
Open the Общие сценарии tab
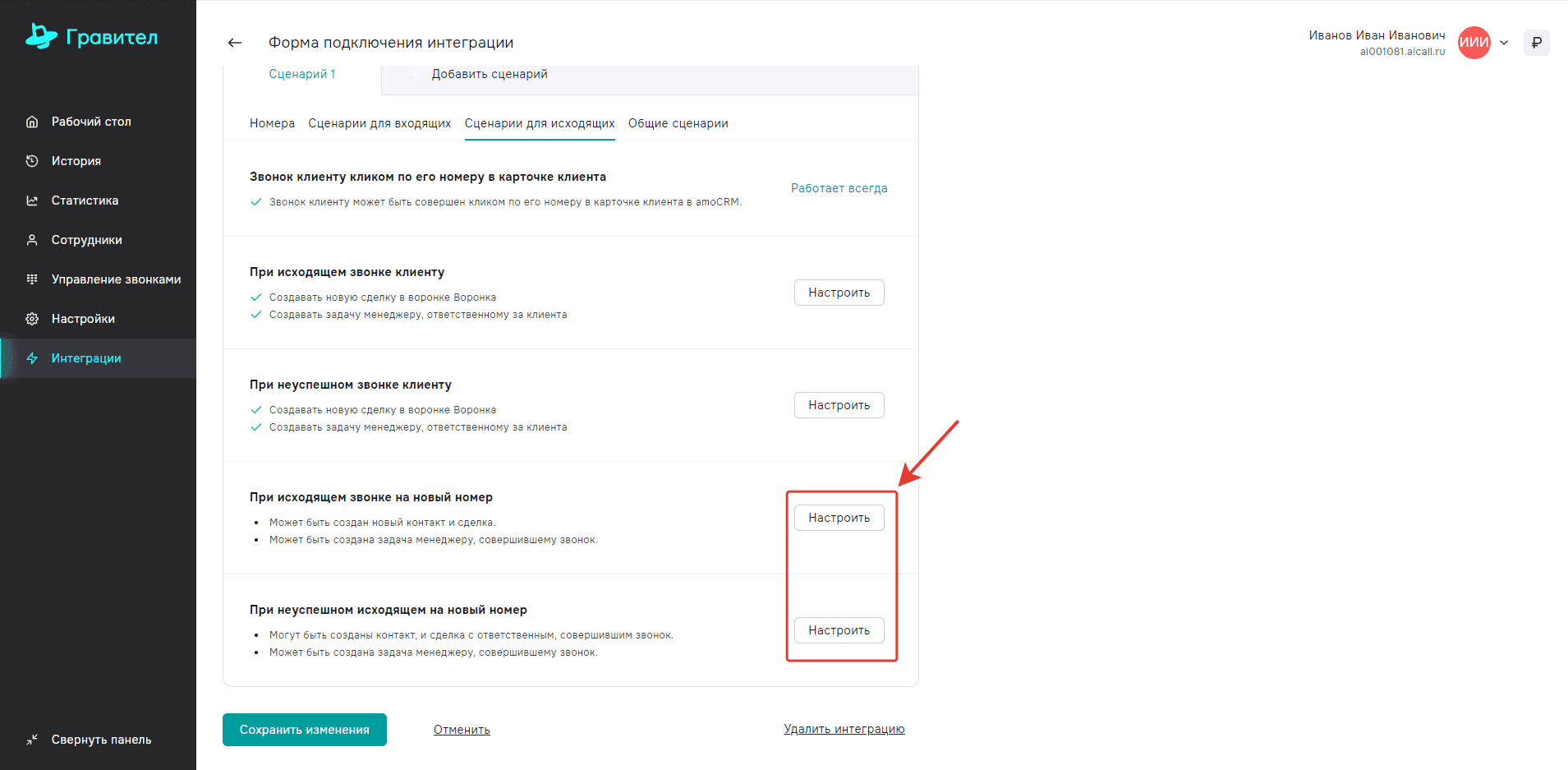coord(678,123)
